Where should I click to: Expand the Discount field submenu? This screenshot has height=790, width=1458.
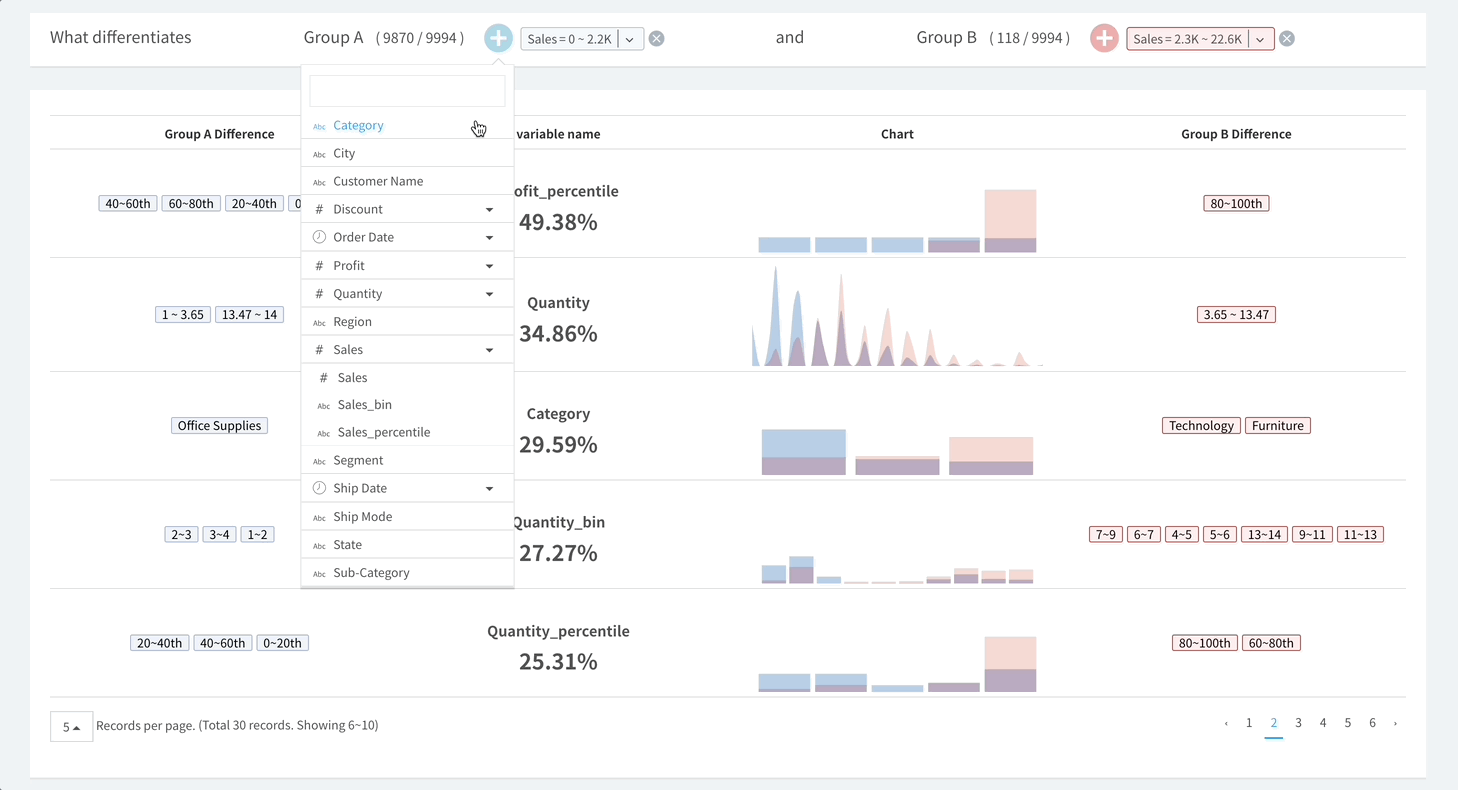pos(489,210)
